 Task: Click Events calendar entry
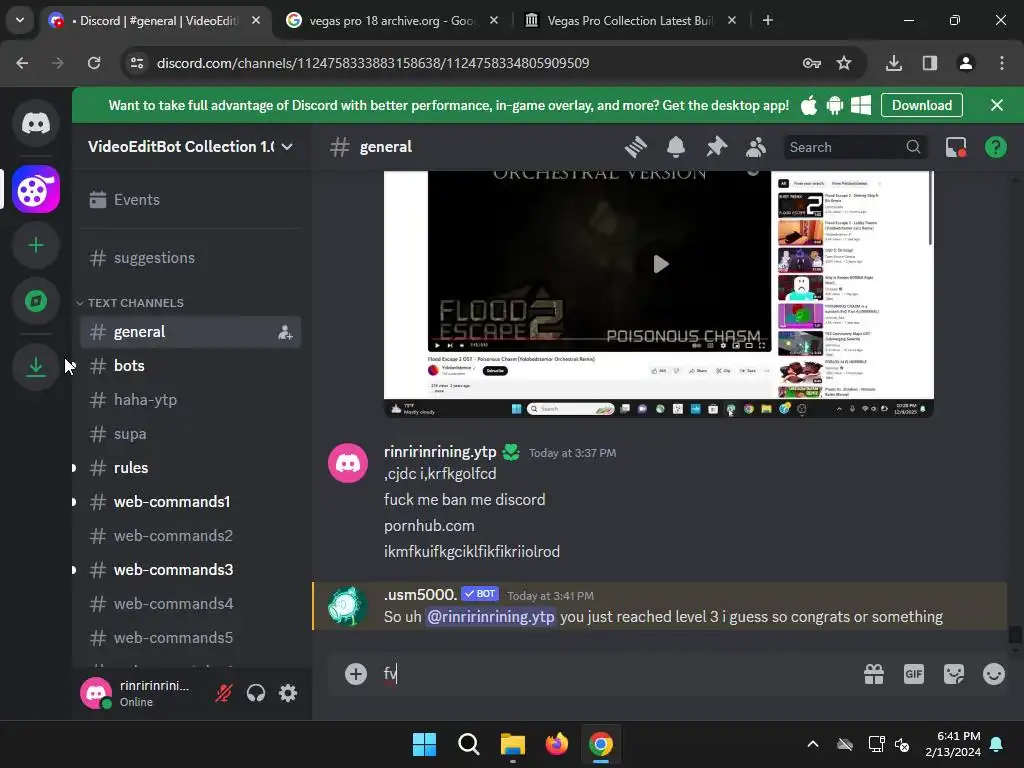click(x=190, y=200)
